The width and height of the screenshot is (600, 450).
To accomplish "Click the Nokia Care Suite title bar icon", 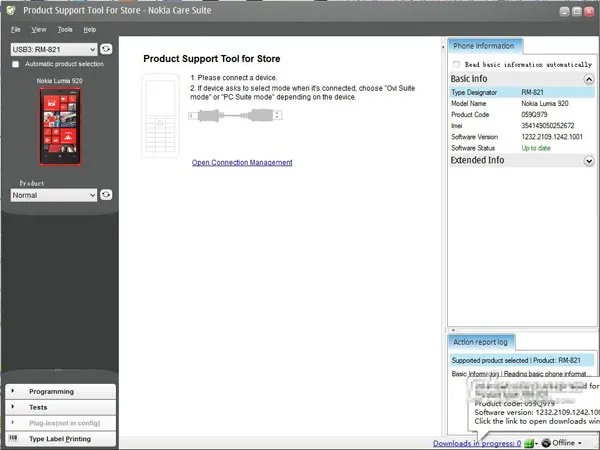I will coord(10,10).
